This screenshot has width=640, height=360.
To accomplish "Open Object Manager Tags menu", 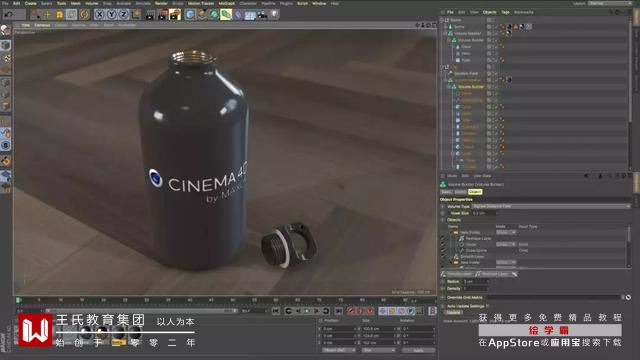I will [505, 12].
